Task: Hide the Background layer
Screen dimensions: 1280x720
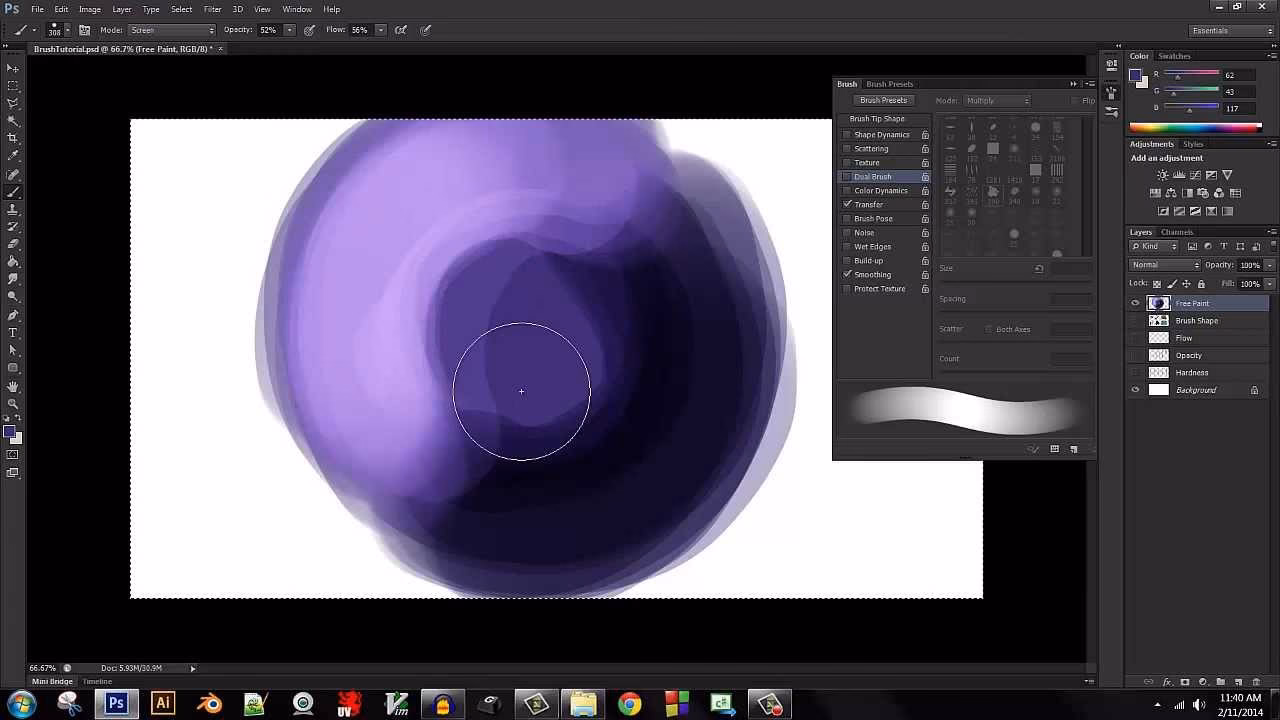Action: coord(1135,389)
